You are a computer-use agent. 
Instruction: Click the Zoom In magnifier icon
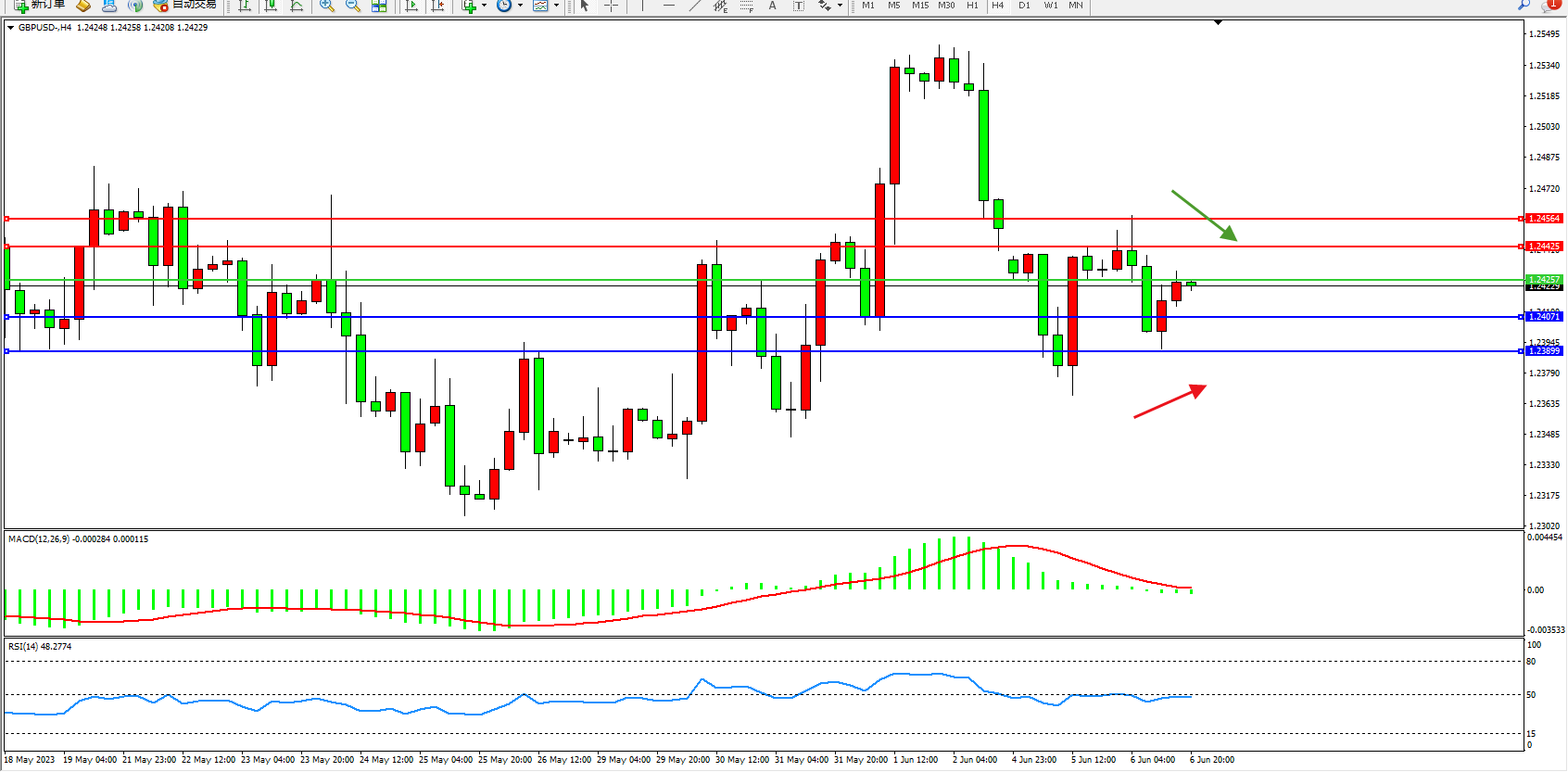point(326,6)
